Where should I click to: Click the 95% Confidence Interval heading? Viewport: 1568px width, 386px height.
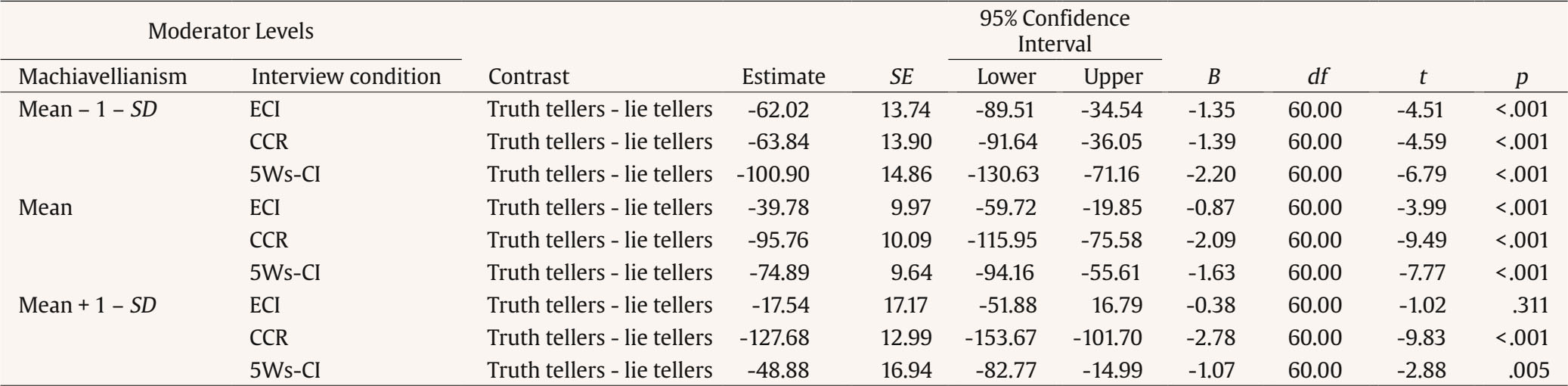coord(1054,31)
